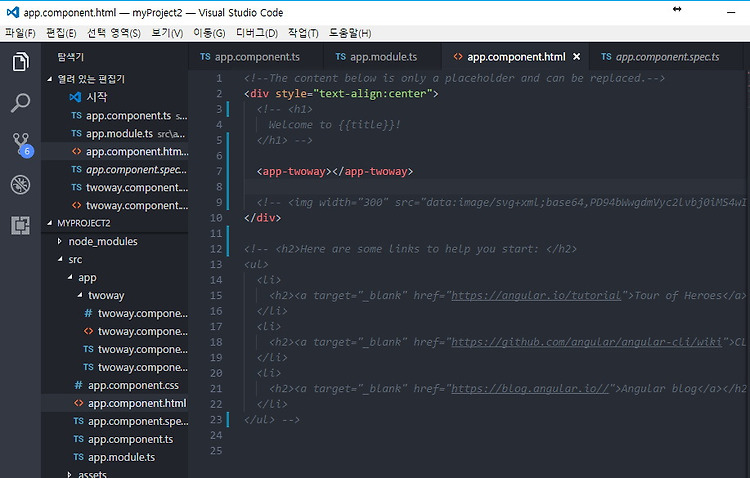Open app.component.ts in src tree

[x=115, y=439]
